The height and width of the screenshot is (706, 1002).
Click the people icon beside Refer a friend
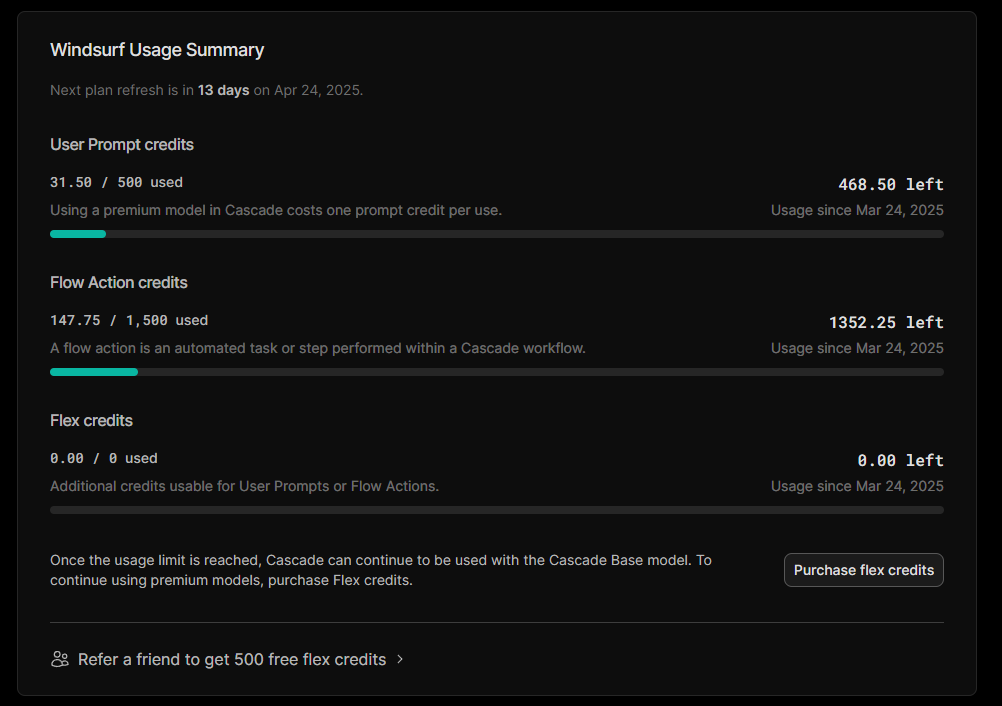click(x=60, y=659)
